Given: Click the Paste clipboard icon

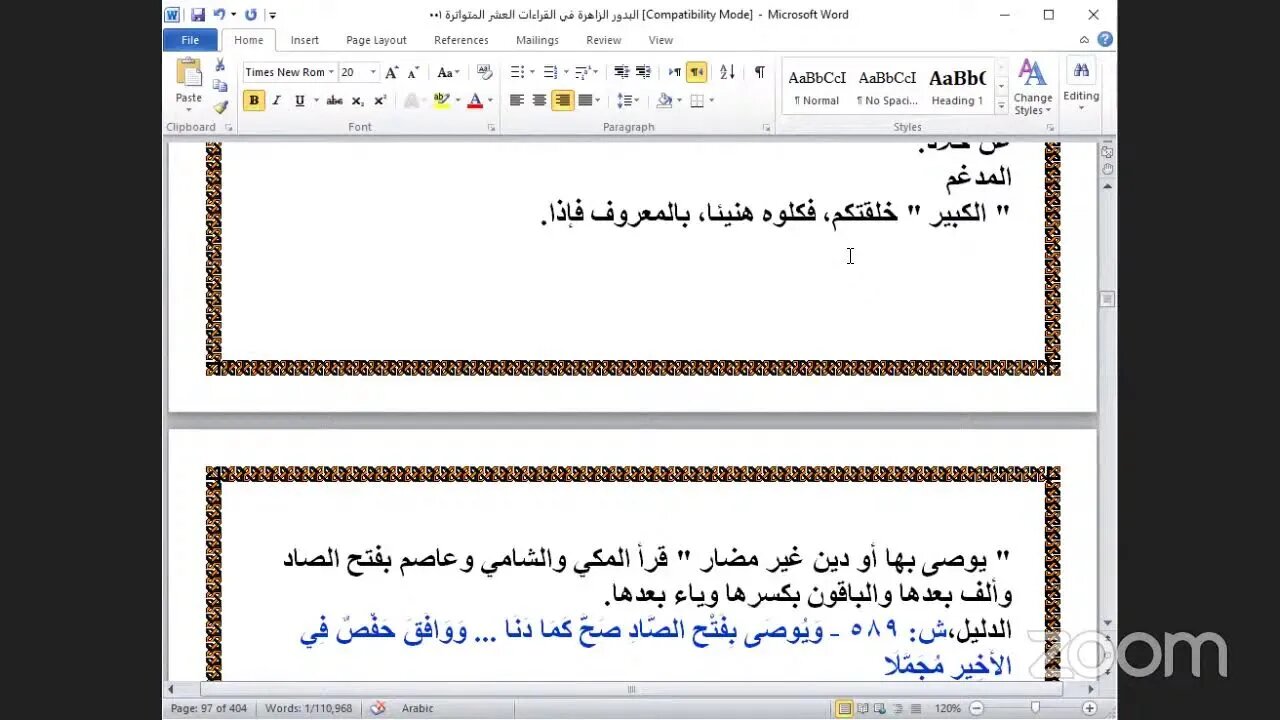Looking at the screenshot, I should coord(189,73).
